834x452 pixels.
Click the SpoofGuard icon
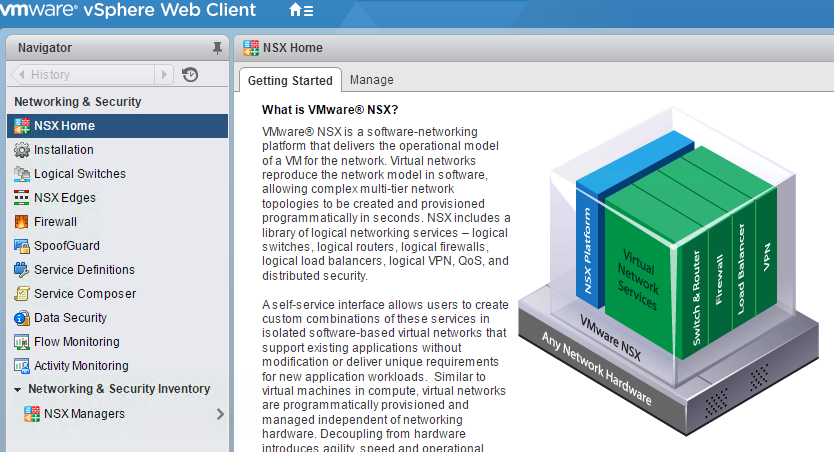pos(22,246)
